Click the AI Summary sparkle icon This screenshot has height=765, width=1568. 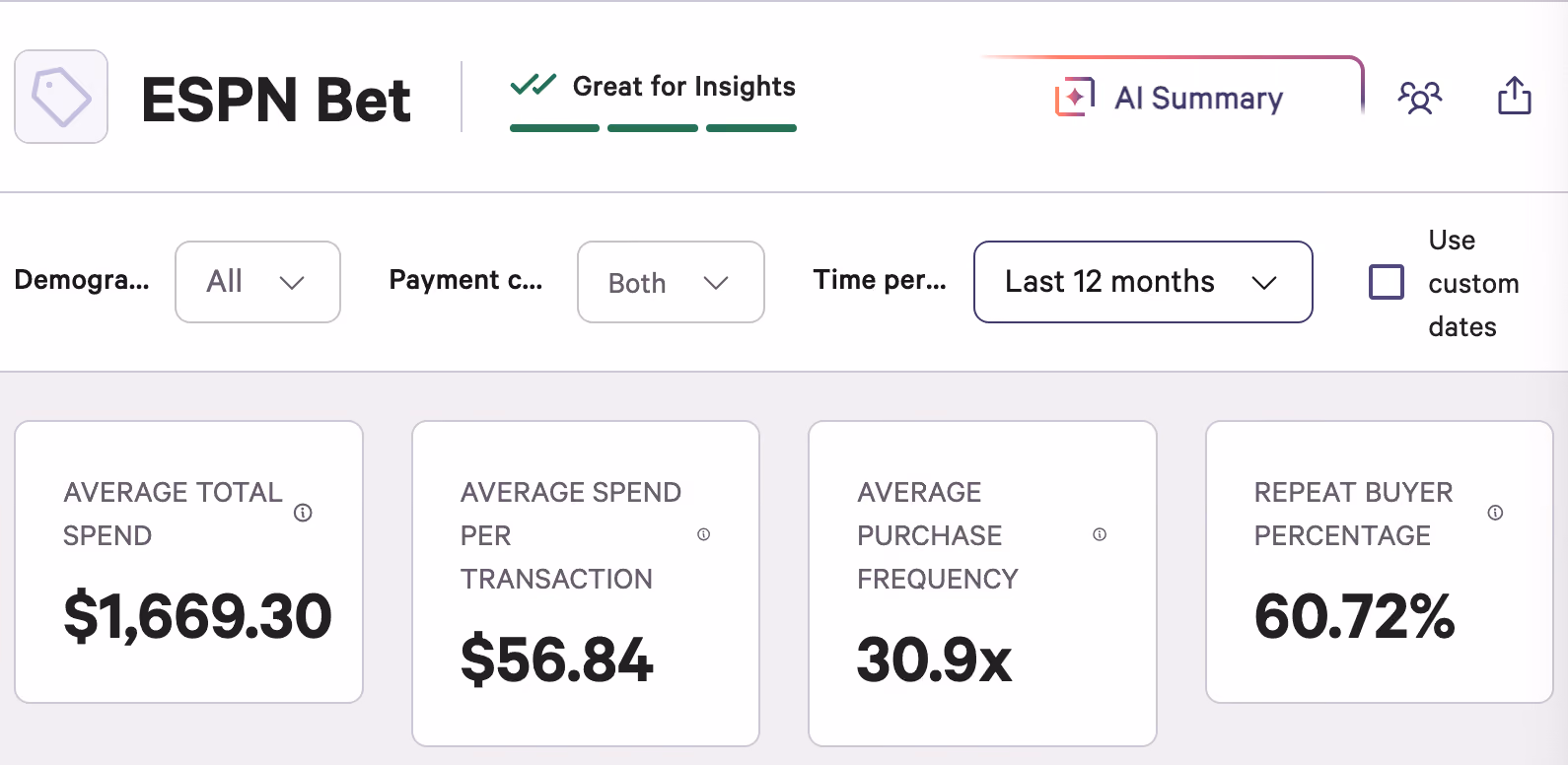click(1074, 97)
